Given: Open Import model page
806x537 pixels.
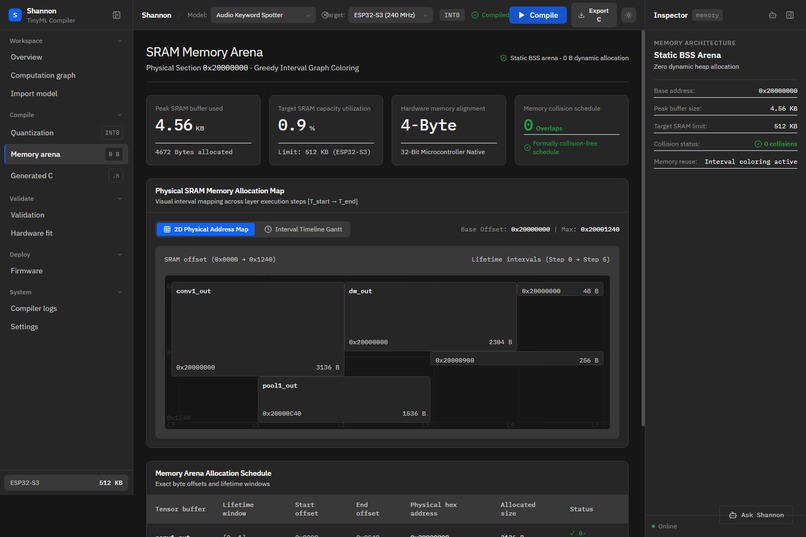Looking at the screenshot, I should (x=66, y=94).
